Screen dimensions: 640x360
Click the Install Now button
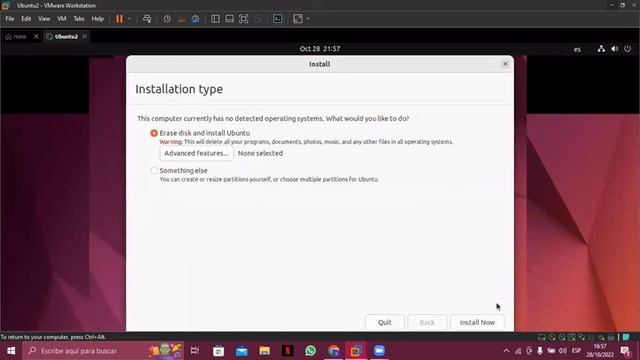pyautogui.click(x=477, y=322)
